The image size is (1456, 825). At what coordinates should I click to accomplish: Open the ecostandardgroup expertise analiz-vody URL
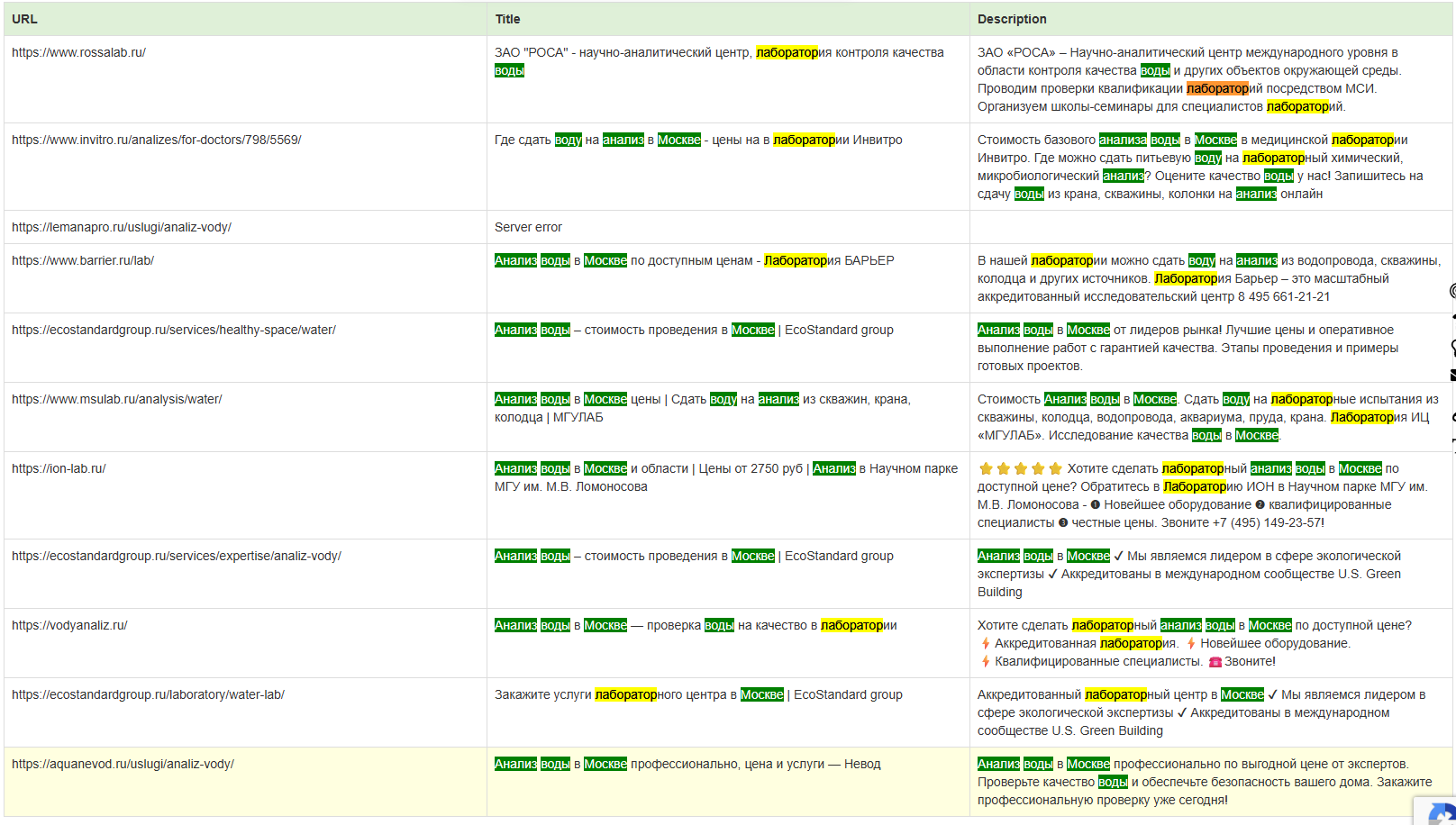tap(176, 556)
